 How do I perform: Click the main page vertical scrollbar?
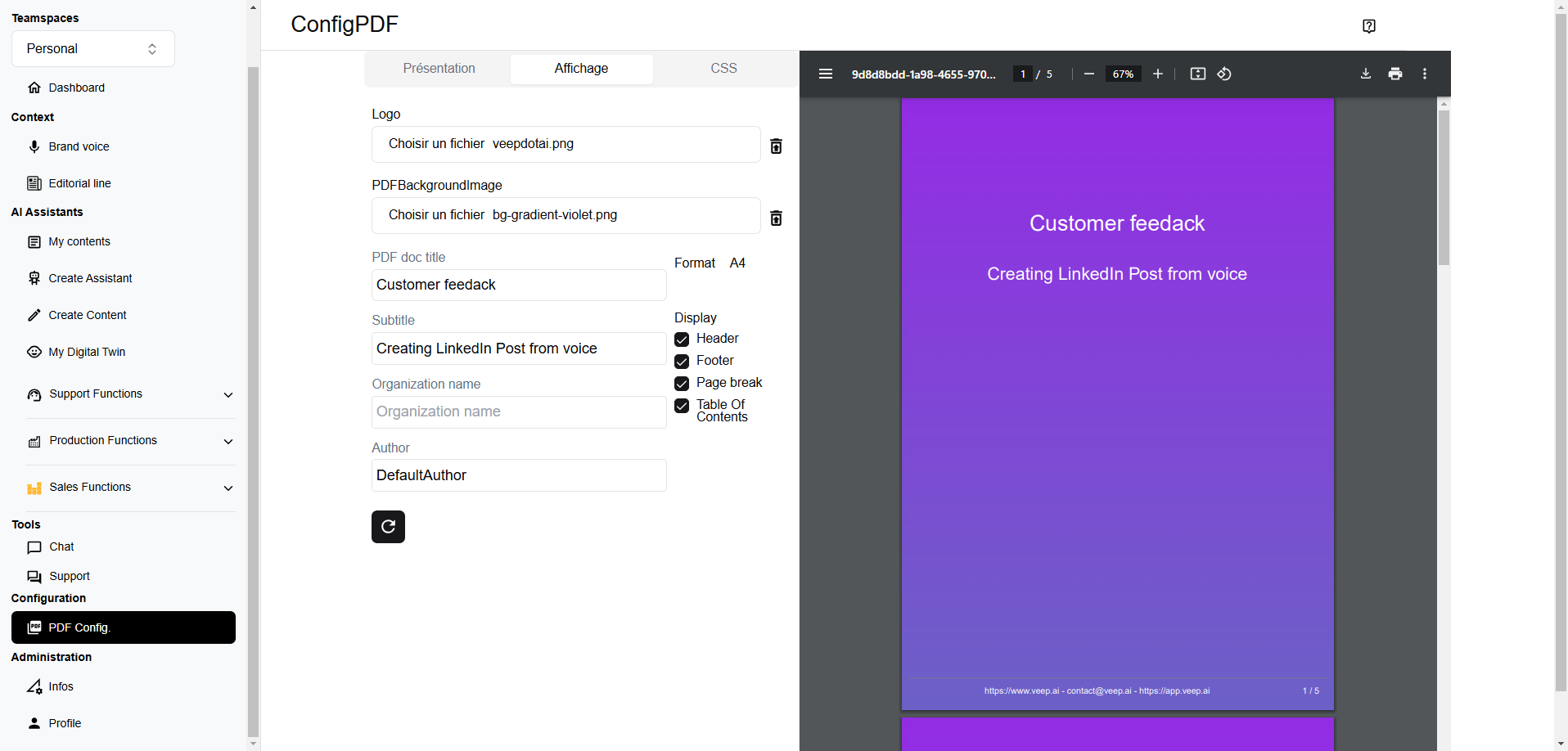coord(1561,352)
